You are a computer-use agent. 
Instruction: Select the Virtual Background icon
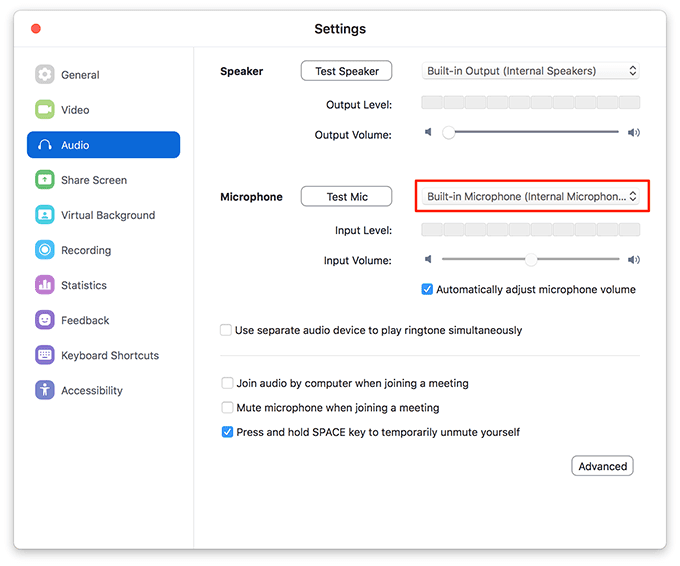[45, 215]
